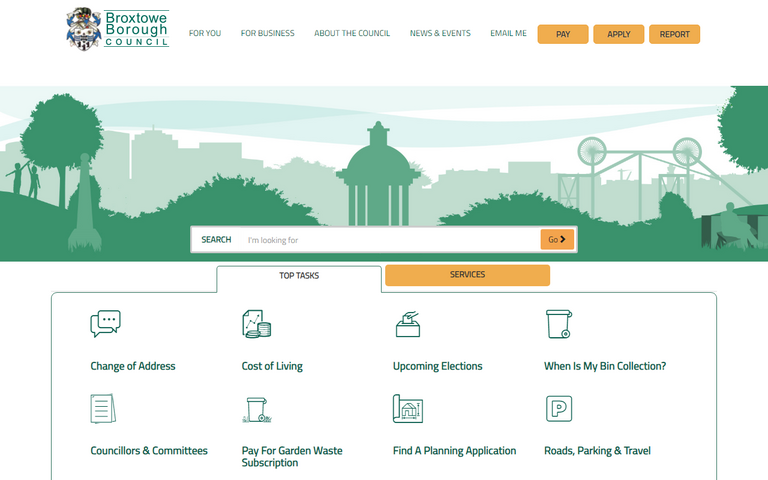Image resolution: width=768 pixels, height=480 pixels.
Task: Go to News & Events
Action: point(440,34)
